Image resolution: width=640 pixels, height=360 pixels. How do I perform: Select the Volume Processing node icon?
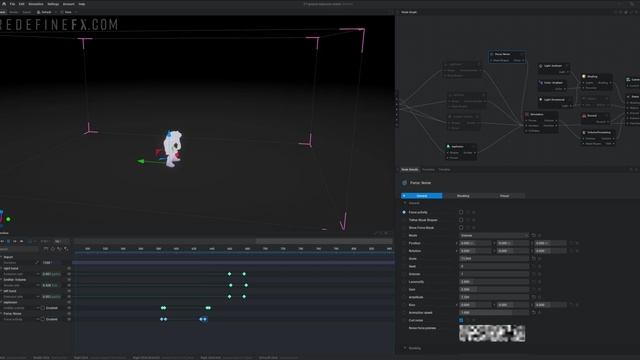pos(584,132)
